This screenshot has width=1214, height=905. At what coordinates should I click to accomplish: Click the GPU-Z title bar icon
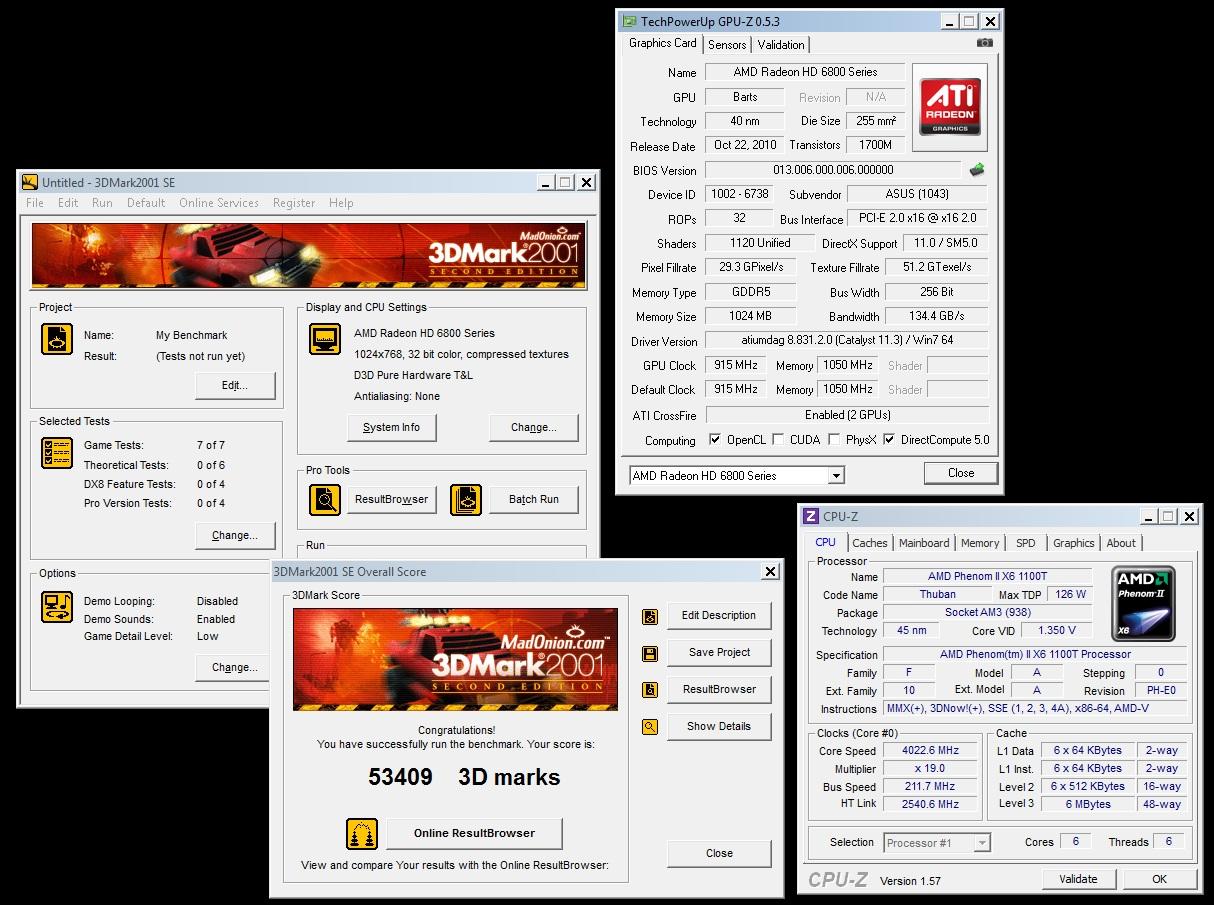[628, 21]
